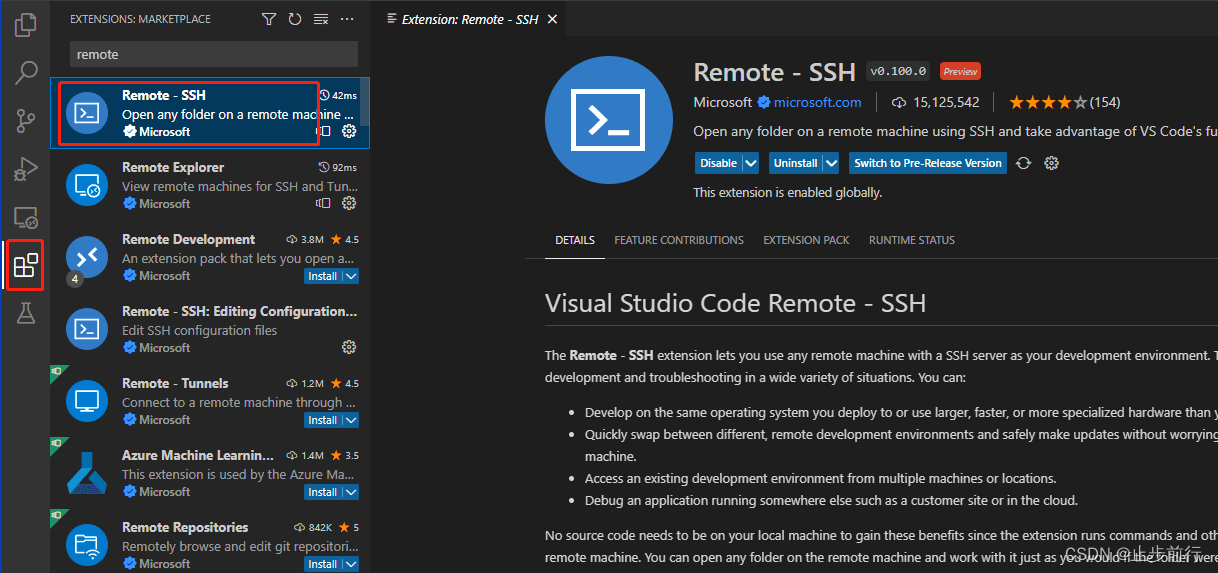Install the Remote - Tunnels extension

[323, 420]
